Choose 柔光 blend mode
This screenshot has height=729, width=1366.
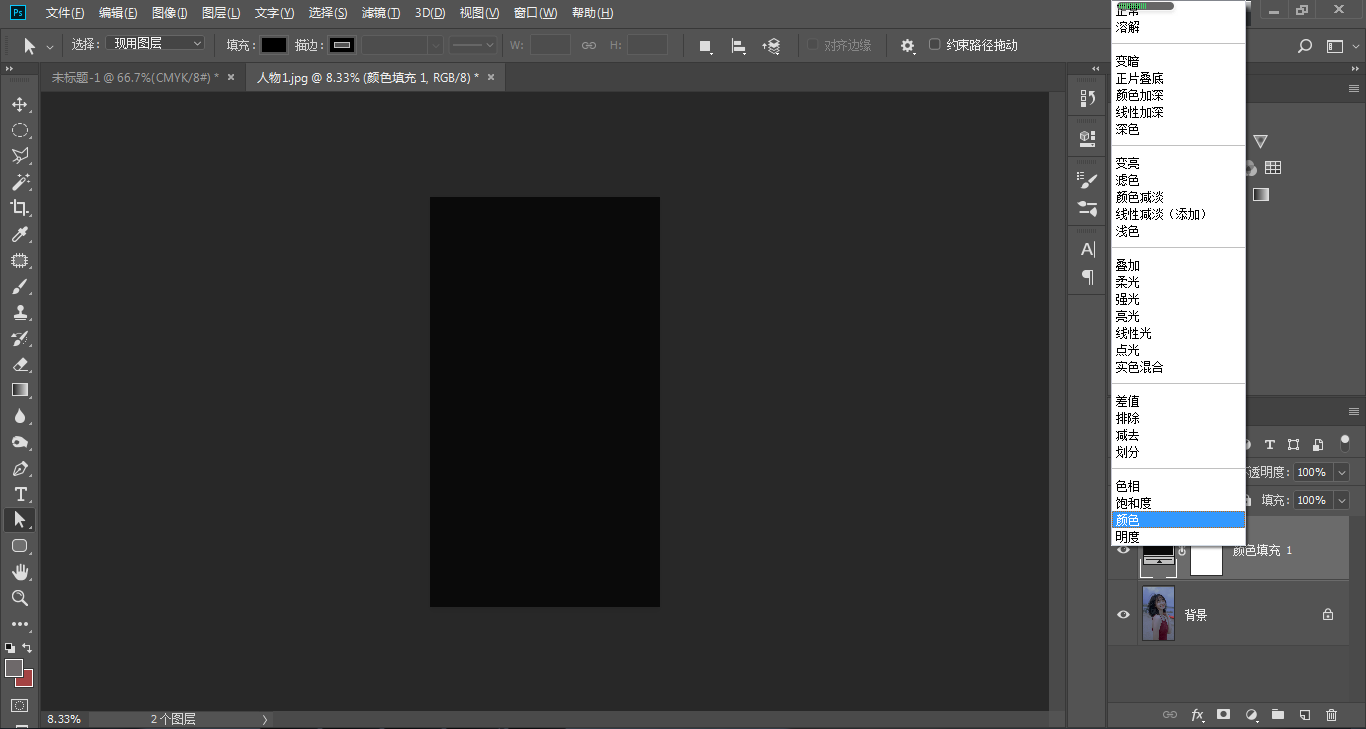tap(1127, 282)
